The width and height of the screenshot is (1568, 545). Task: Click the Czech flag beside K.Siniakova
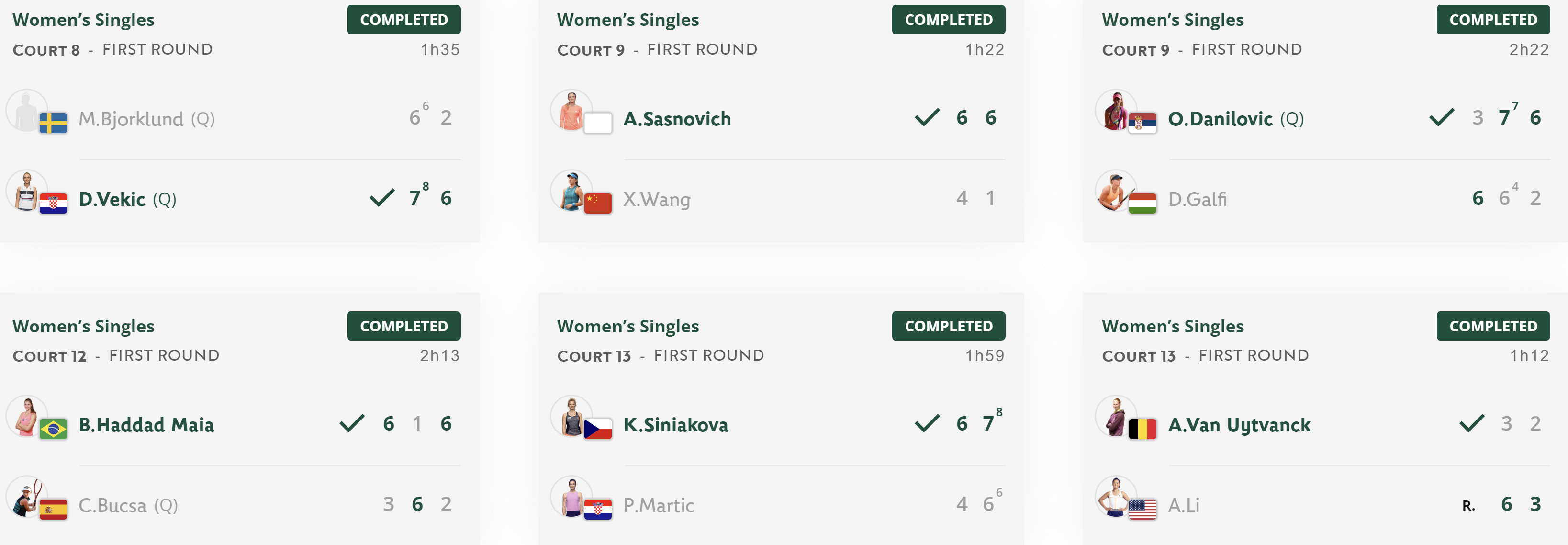[x=598, y=429]
